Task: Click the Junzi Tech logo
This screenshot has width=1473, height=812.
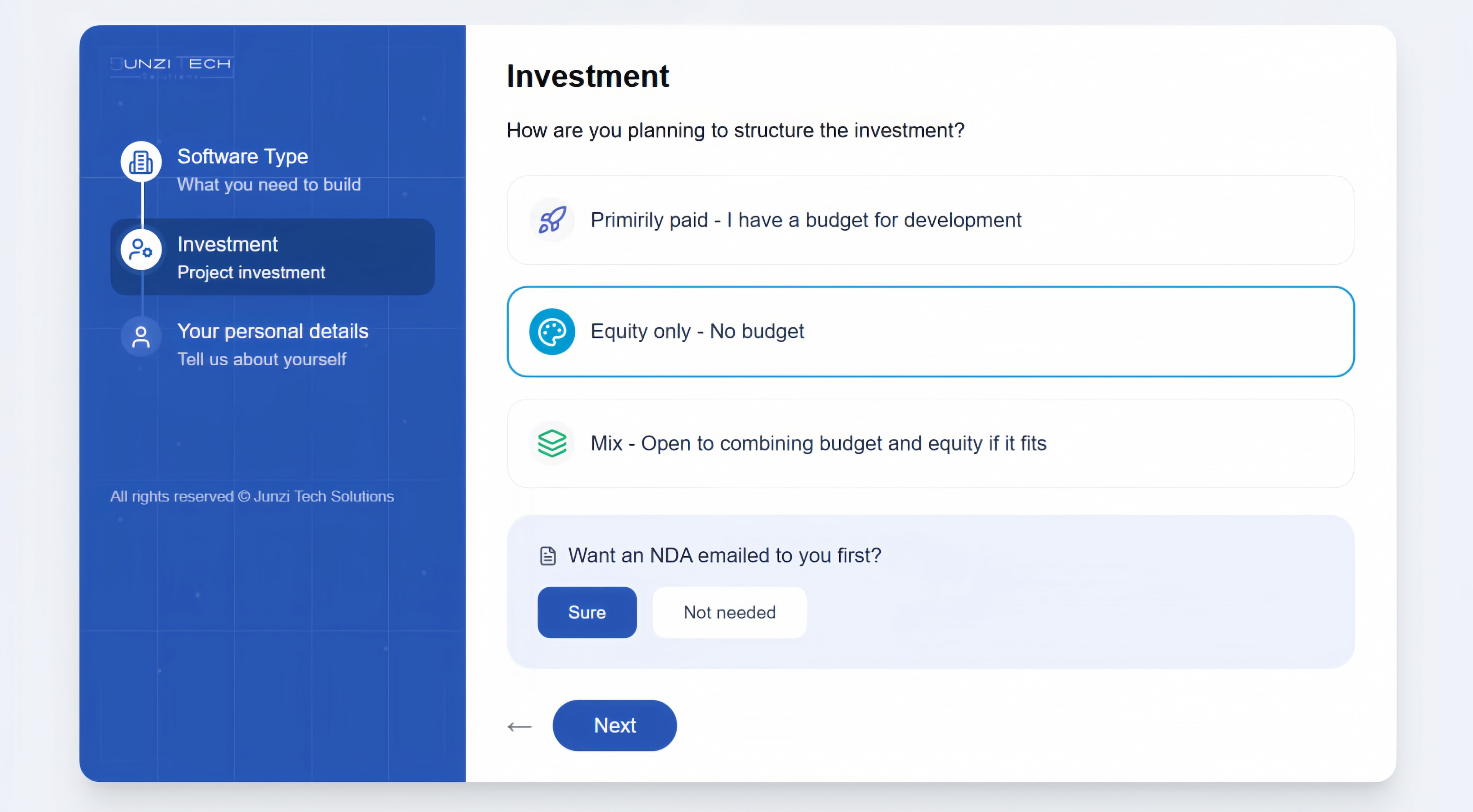Action: [x=171, y=66]
